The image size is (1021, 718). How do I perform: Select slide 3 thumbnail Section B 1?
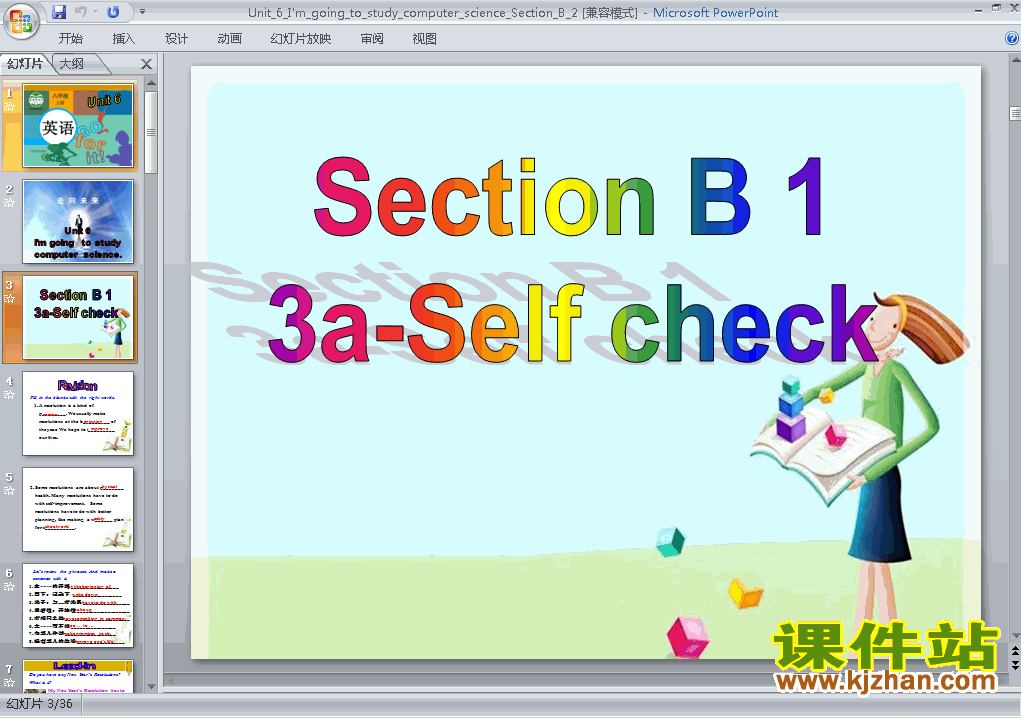(x=78, y=317)
